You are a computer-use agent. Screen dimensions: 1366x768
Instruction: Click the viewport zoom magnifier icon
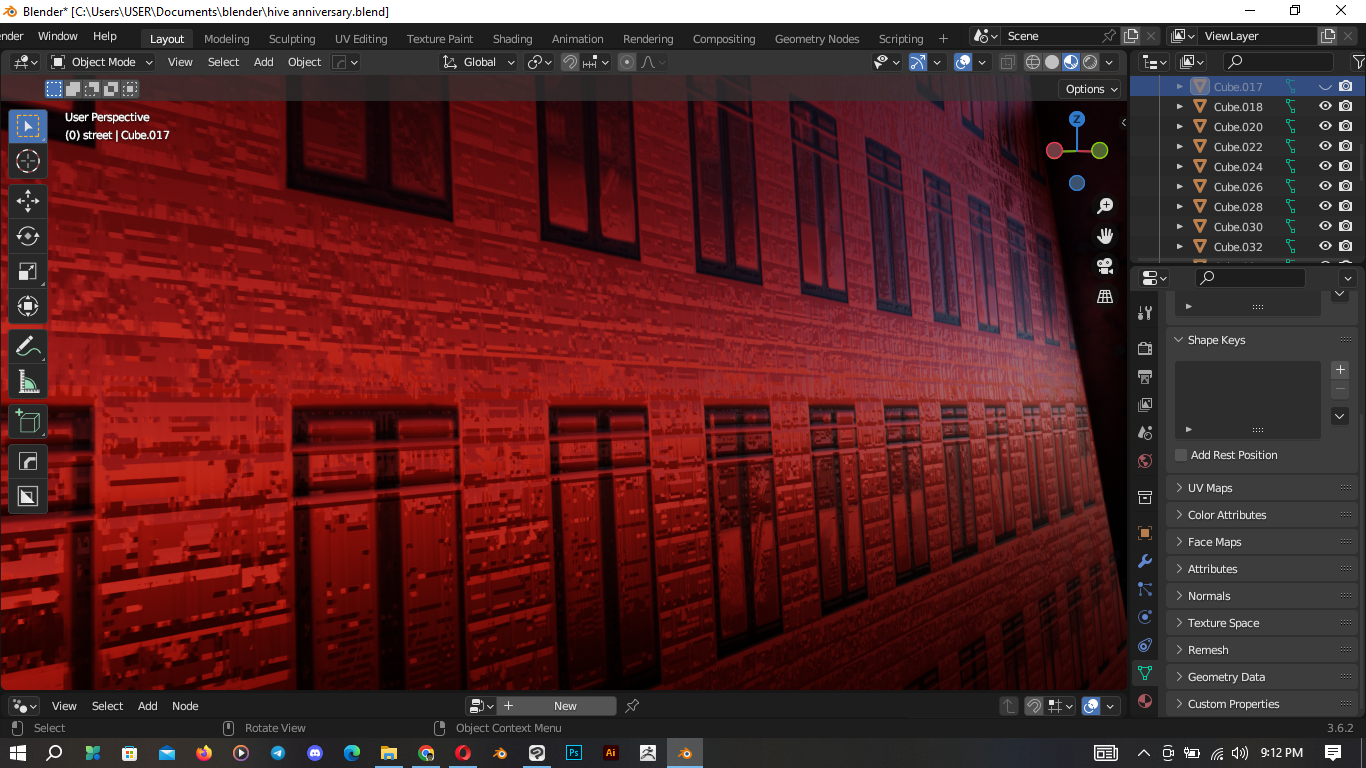point(1105,206)
